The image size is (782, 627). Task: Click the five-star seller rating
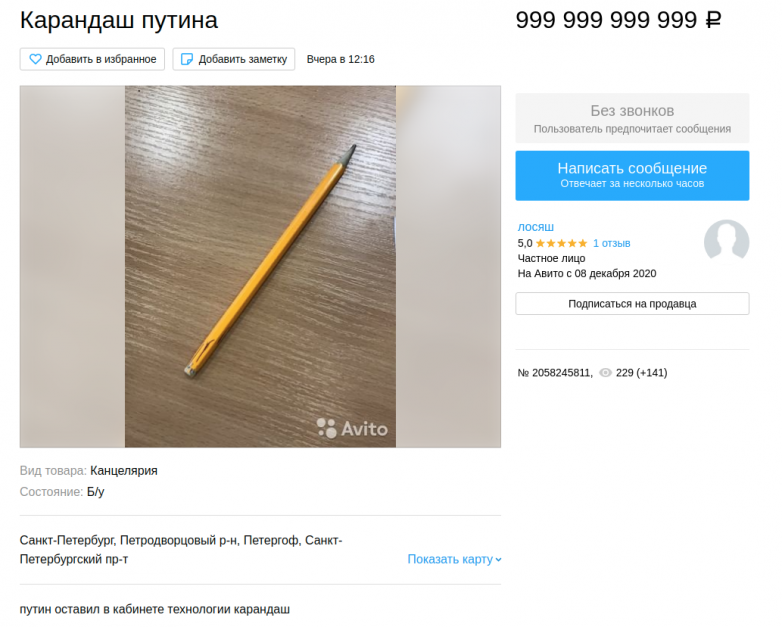561,243
